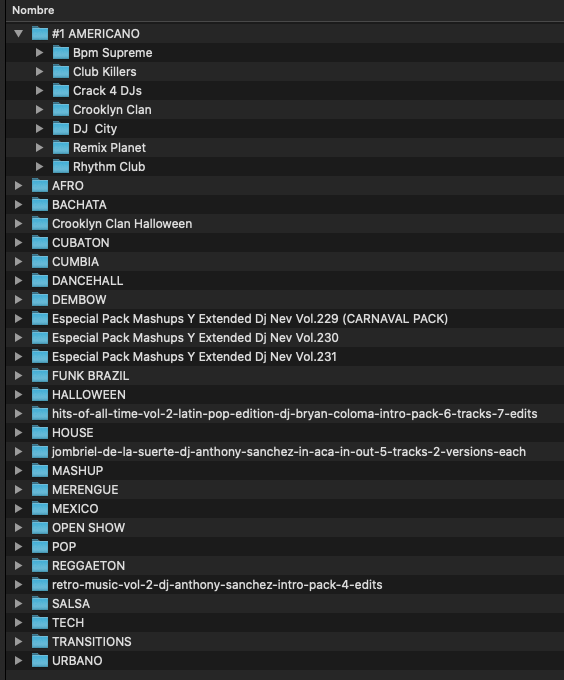Image resolution: width=564 pixels, height=680 pixels.
Task: Select the Crooklyn Clan Halloween folder name
Action: click(x=122, y=224)
